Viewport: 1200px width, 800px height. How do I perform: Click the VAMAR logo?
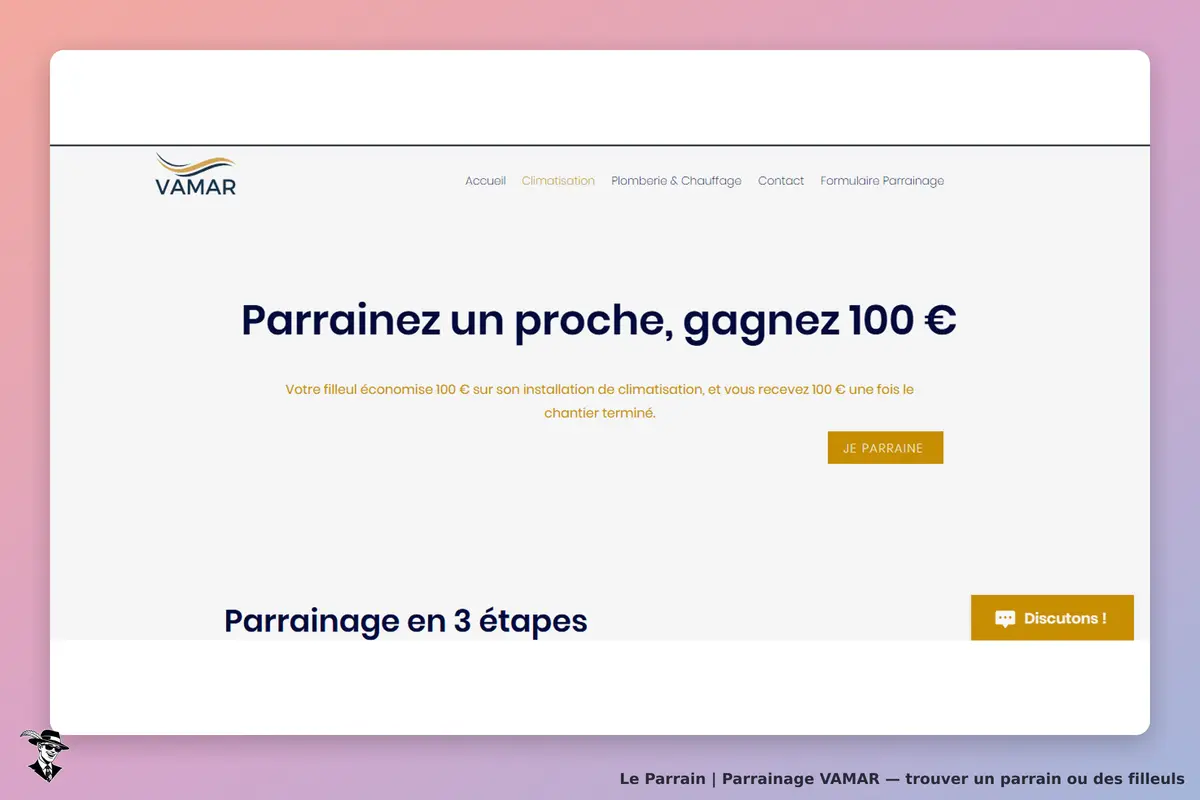click(x=196, y=174)
